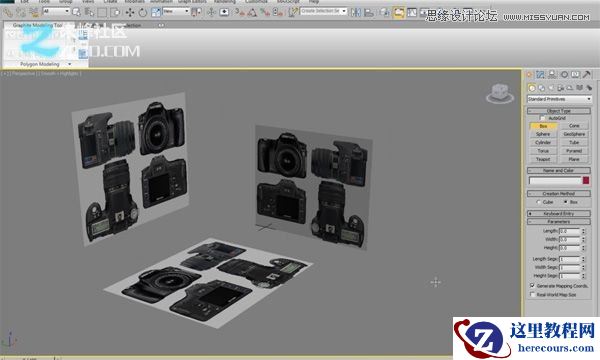Toggle Keyboard Shortcut Override icon

[224, 12]
